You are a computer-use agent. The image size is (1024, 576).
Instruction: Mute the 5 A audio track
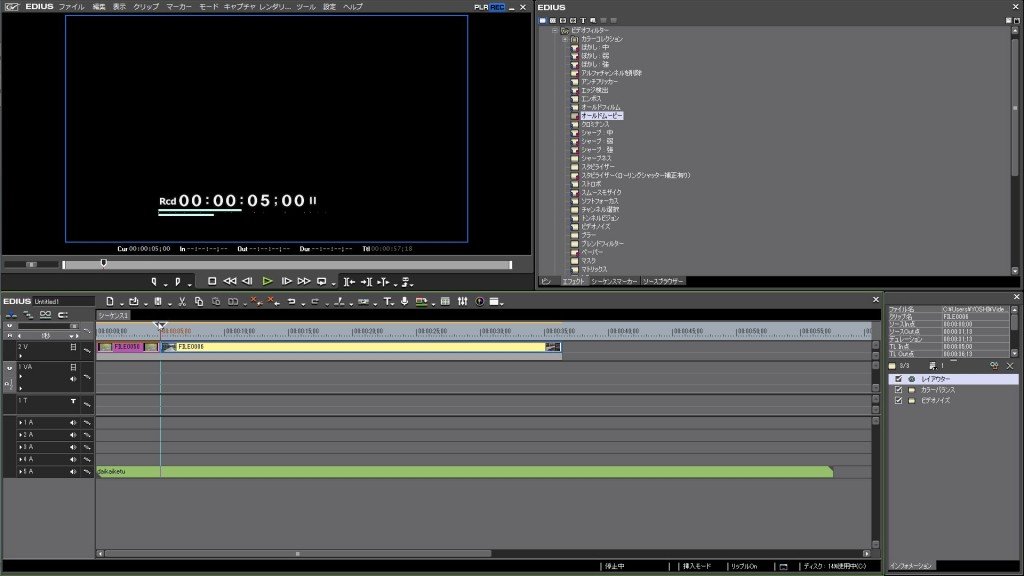pos(73,472)
